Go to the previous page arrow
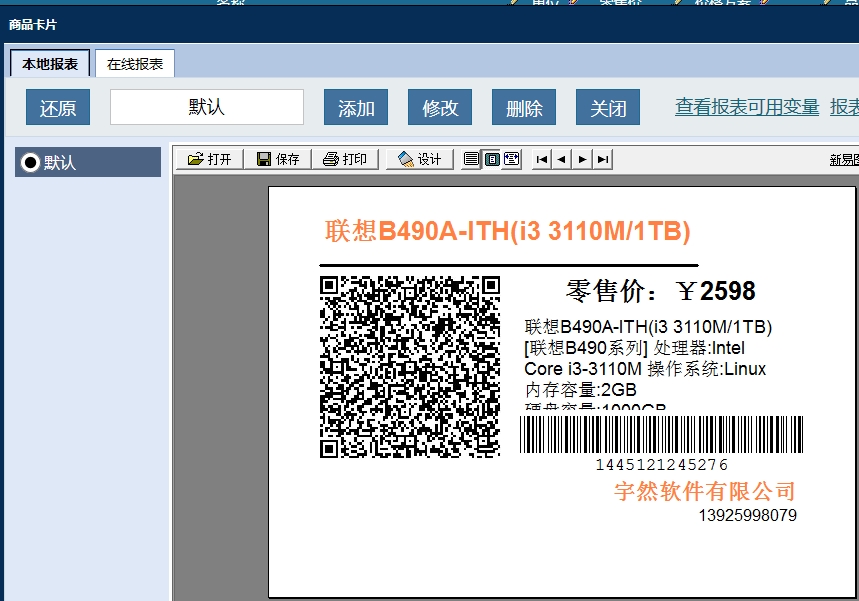Screen dimensions: 859x601 coord(562,159)
